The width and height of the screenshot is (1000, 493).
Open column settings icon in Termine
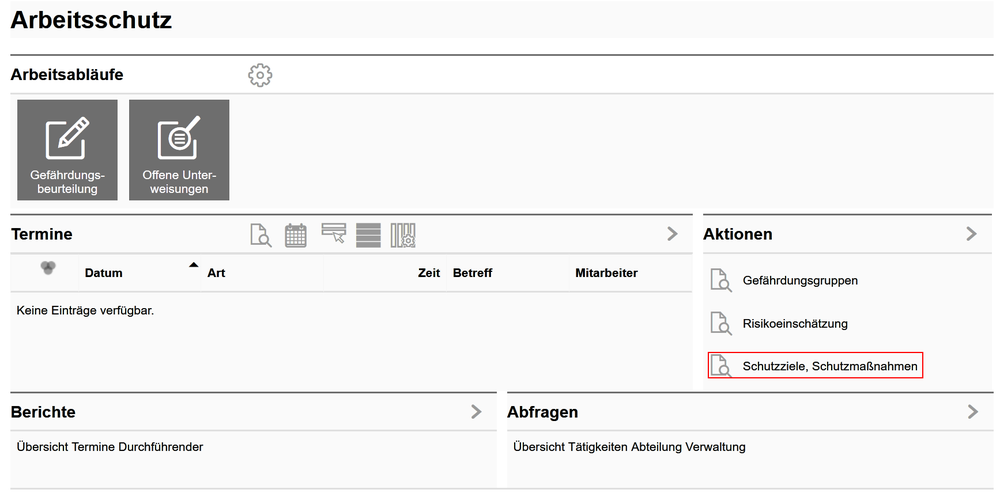click(404, 235)
